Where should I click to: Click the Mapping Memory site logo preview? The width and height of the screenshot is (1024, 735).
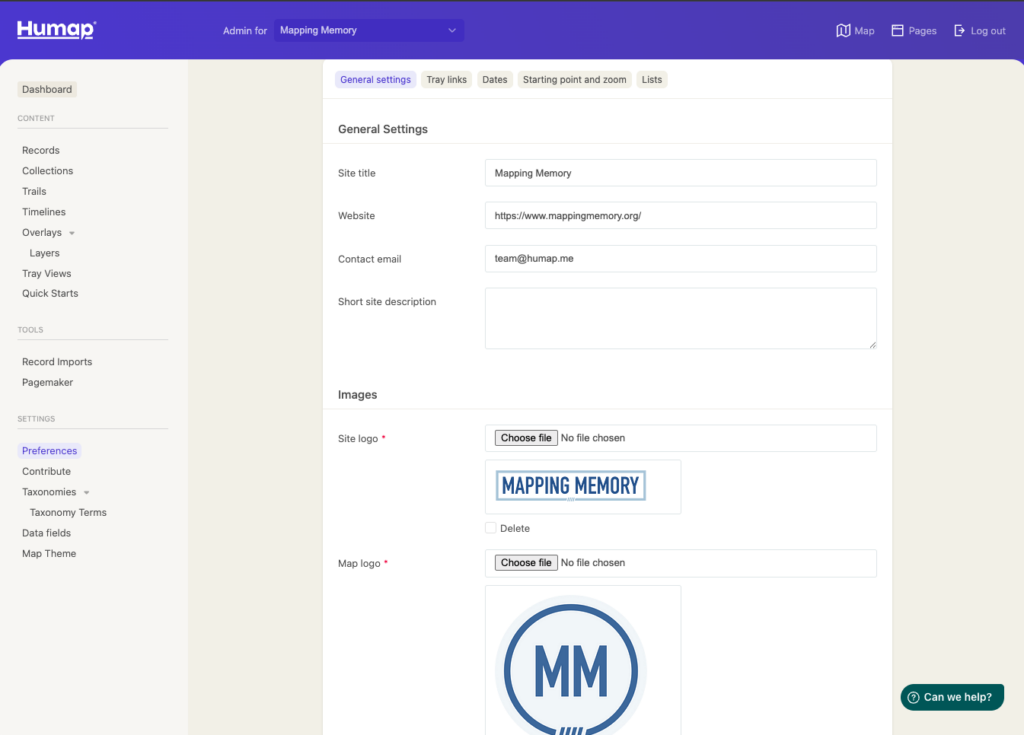coord(571,486)
